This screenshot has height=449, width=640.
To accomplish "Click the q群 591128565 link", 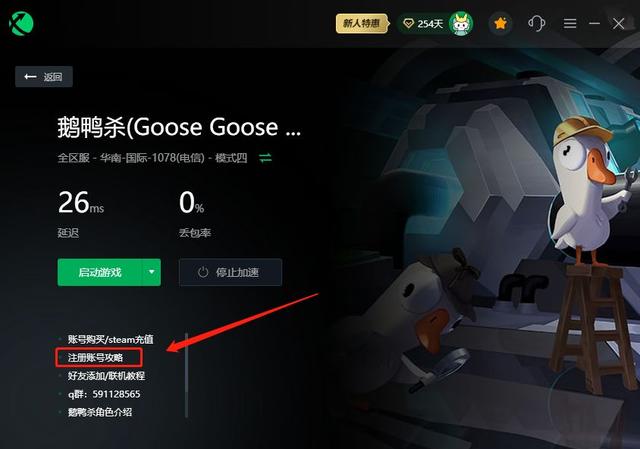I will [104, 394].
